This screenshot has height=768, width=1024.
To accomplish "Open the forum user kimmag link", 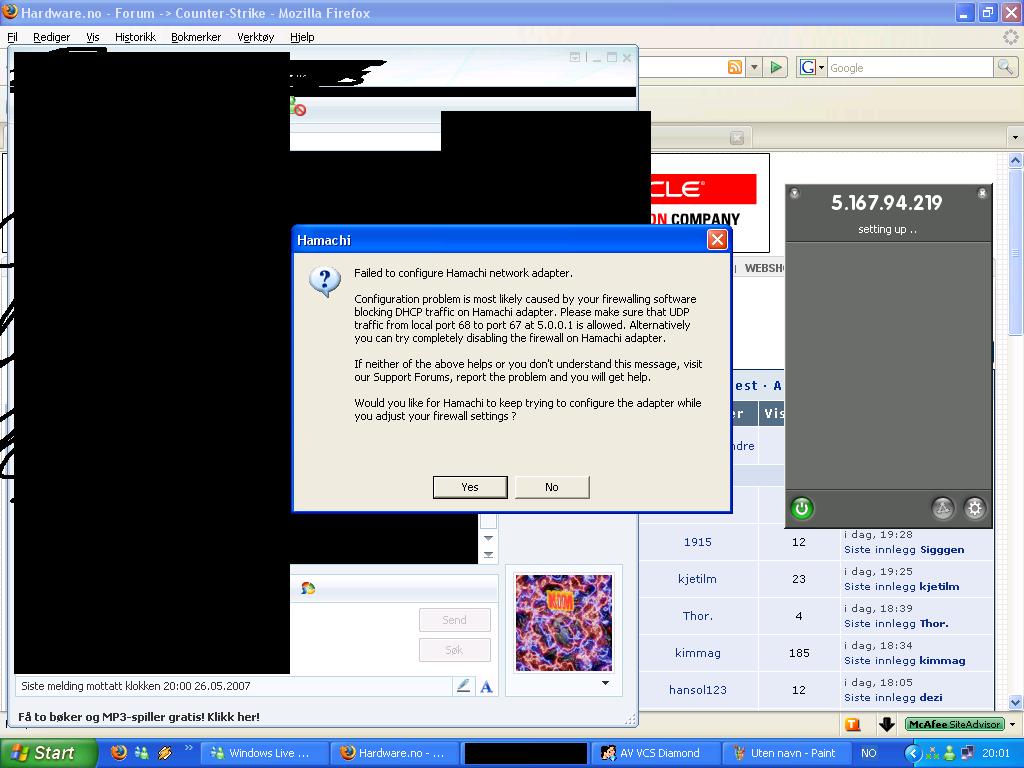I will (697, 652).
